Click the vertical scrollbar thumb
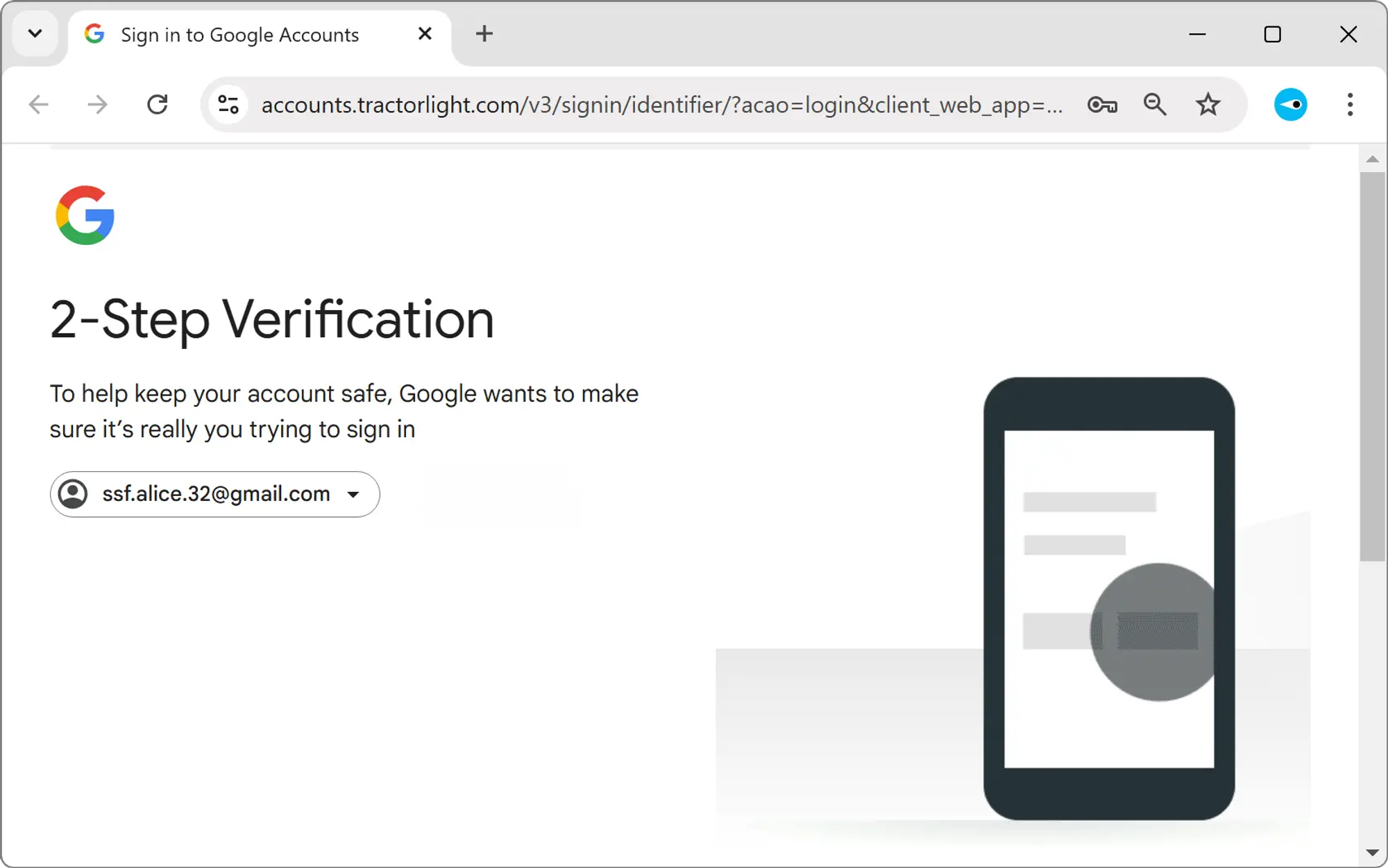1388x868 pixels. point(1372,366)
